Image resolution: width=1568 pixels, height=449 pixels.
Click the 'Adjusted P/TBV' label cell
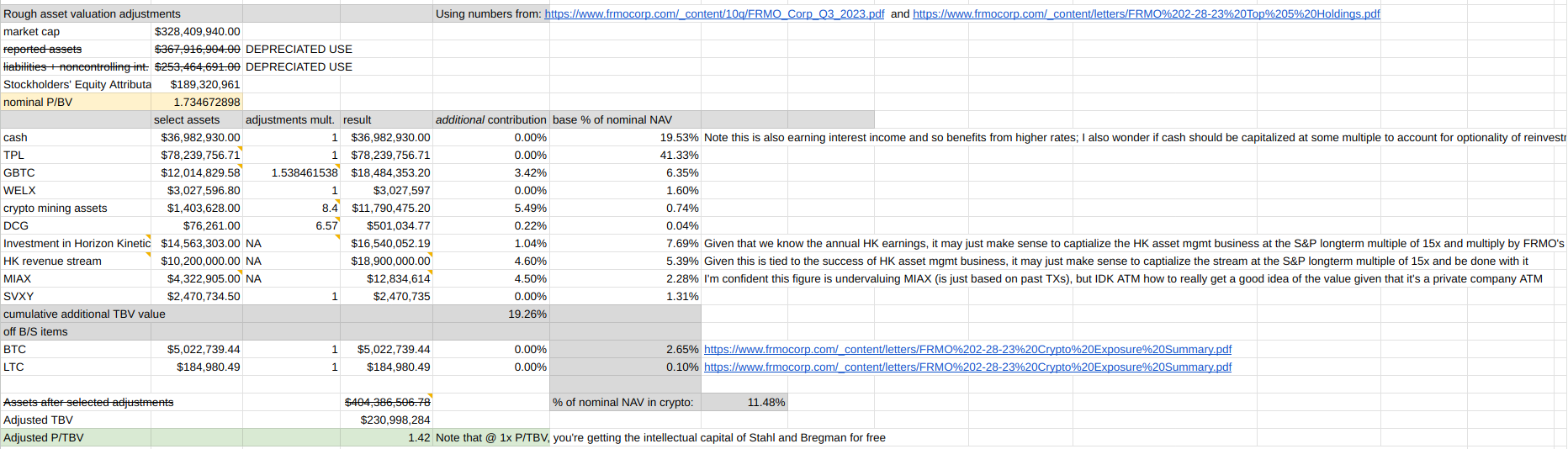point(77,437)
